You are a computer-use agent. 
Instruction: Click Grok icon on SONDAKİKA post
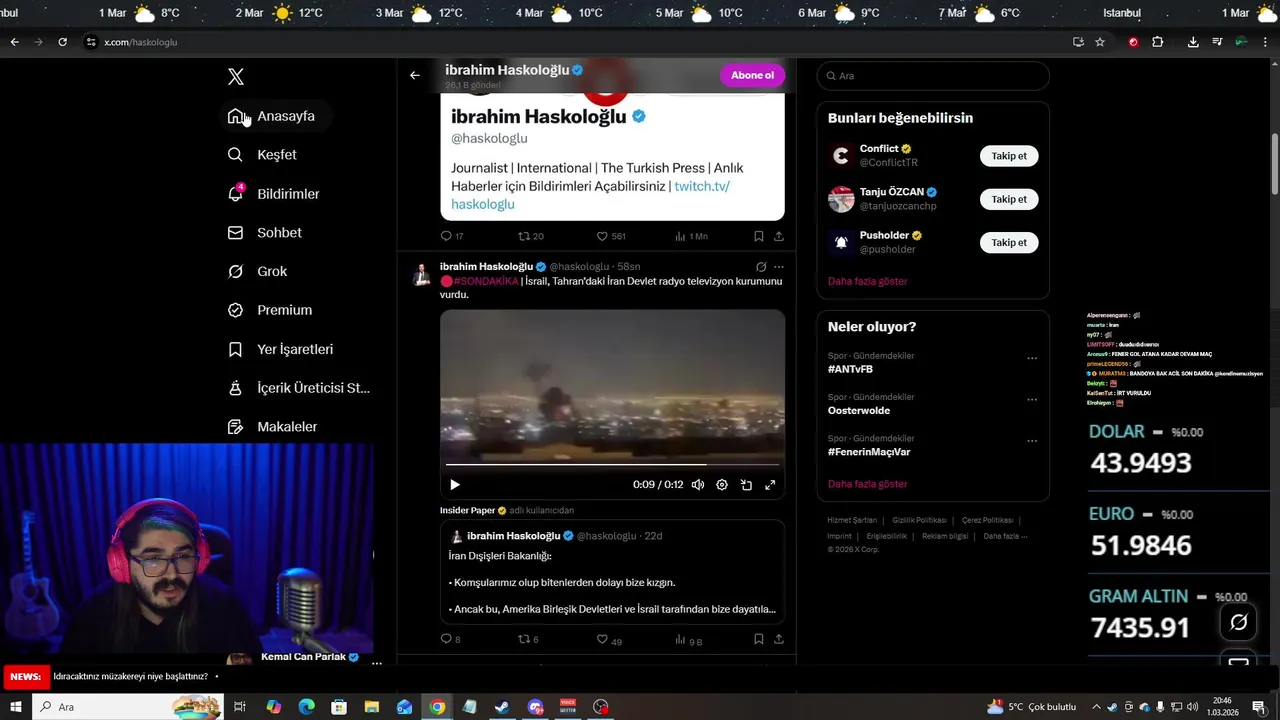[761, 267]
